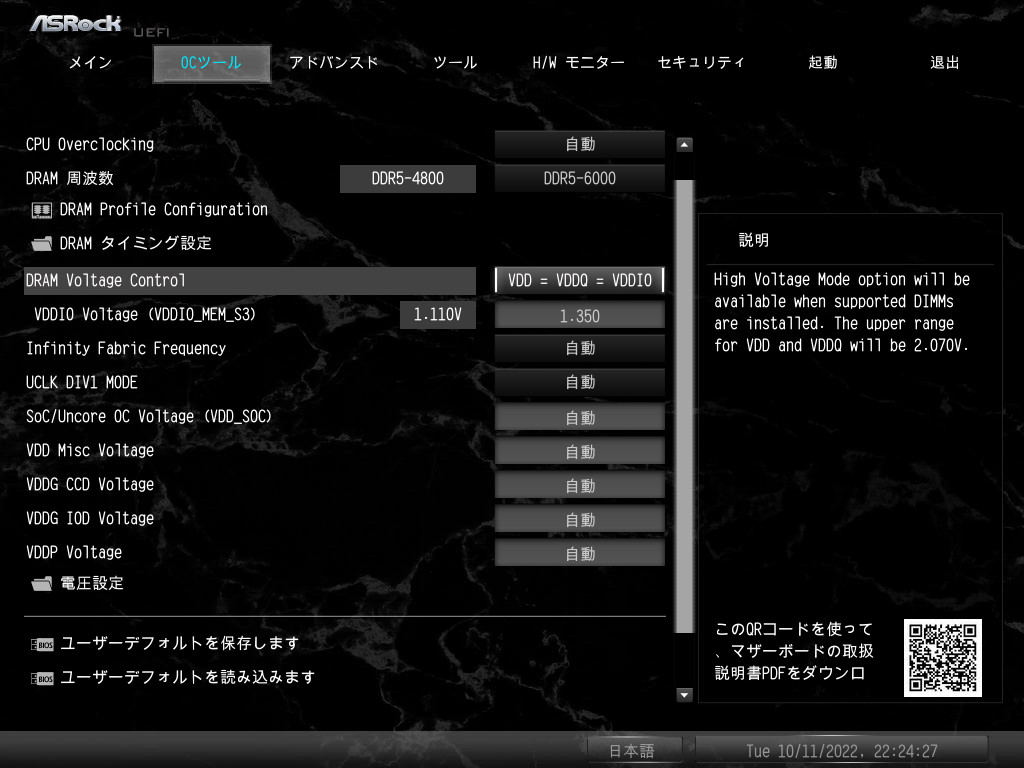Switch to the セキュリティ tab
This screenshot has height=768, width=1024.
pyautogui.click(x=701, y=63)
